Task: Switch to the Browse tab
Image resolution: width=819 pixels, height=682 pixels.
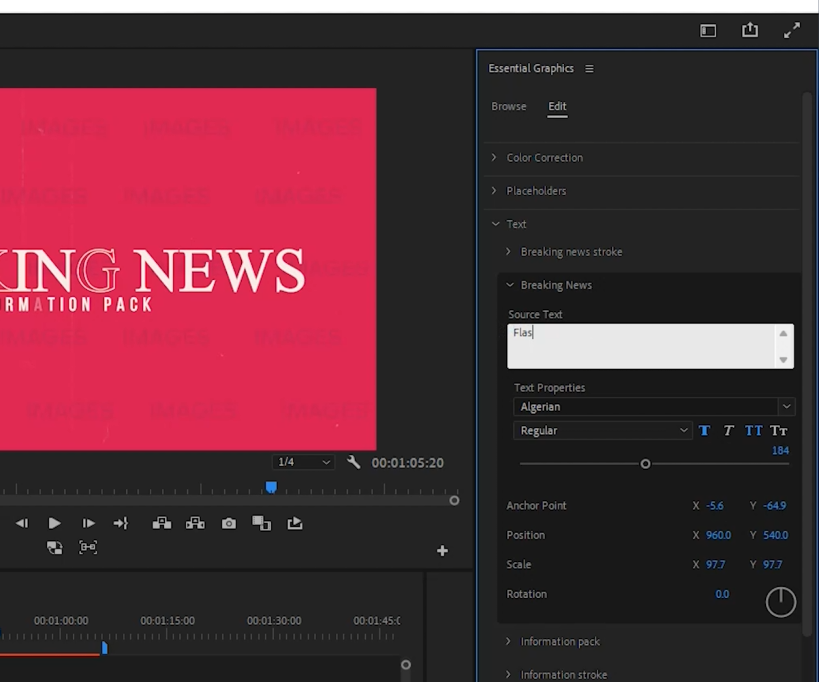Action: click(x=508, y=106)
